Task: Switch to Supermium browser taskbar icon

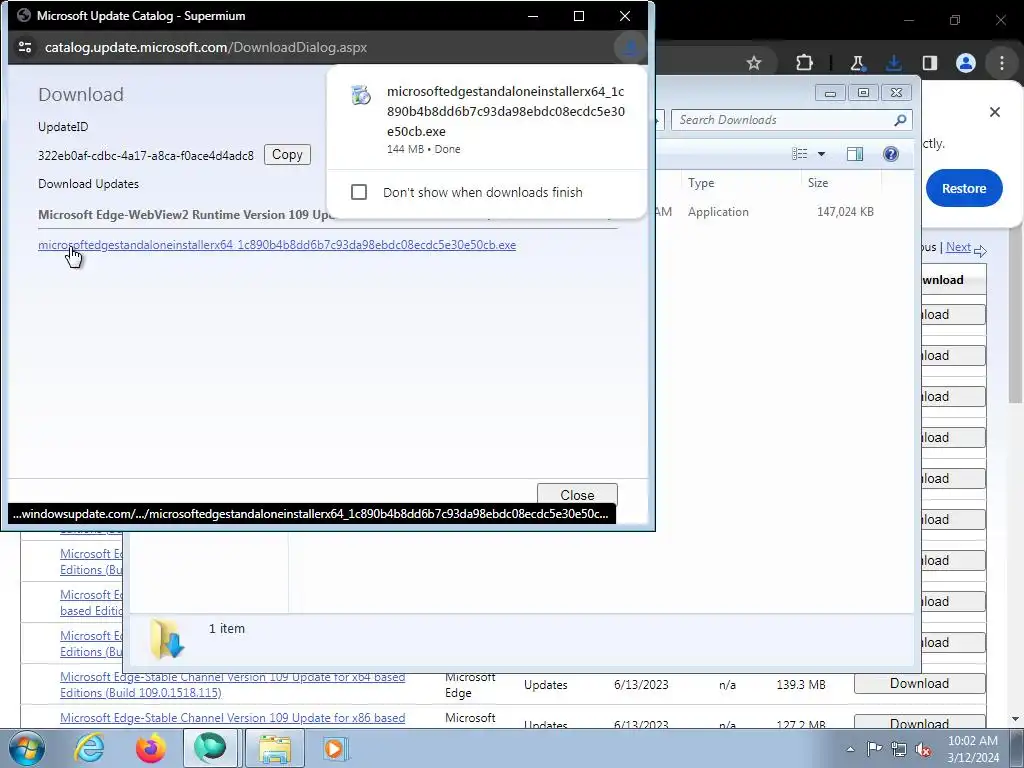Action: pos(210,748)
